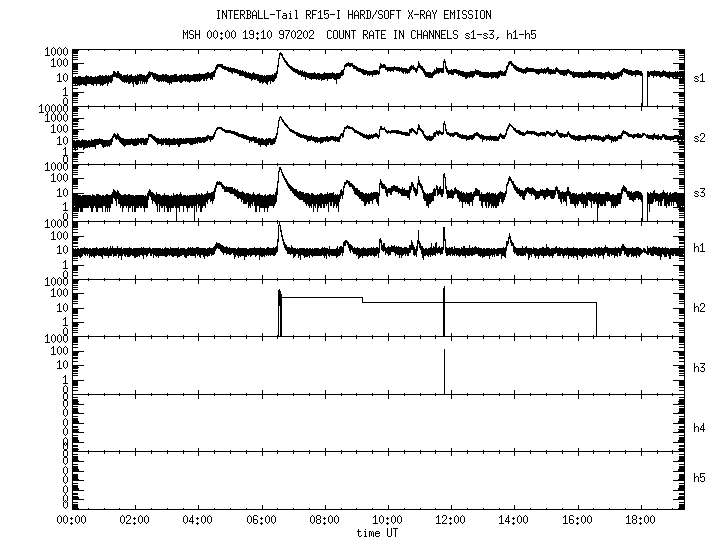Click the 04:00 time axis tick label
This screenshot has width=720, height=550.
tap(197, 520)
